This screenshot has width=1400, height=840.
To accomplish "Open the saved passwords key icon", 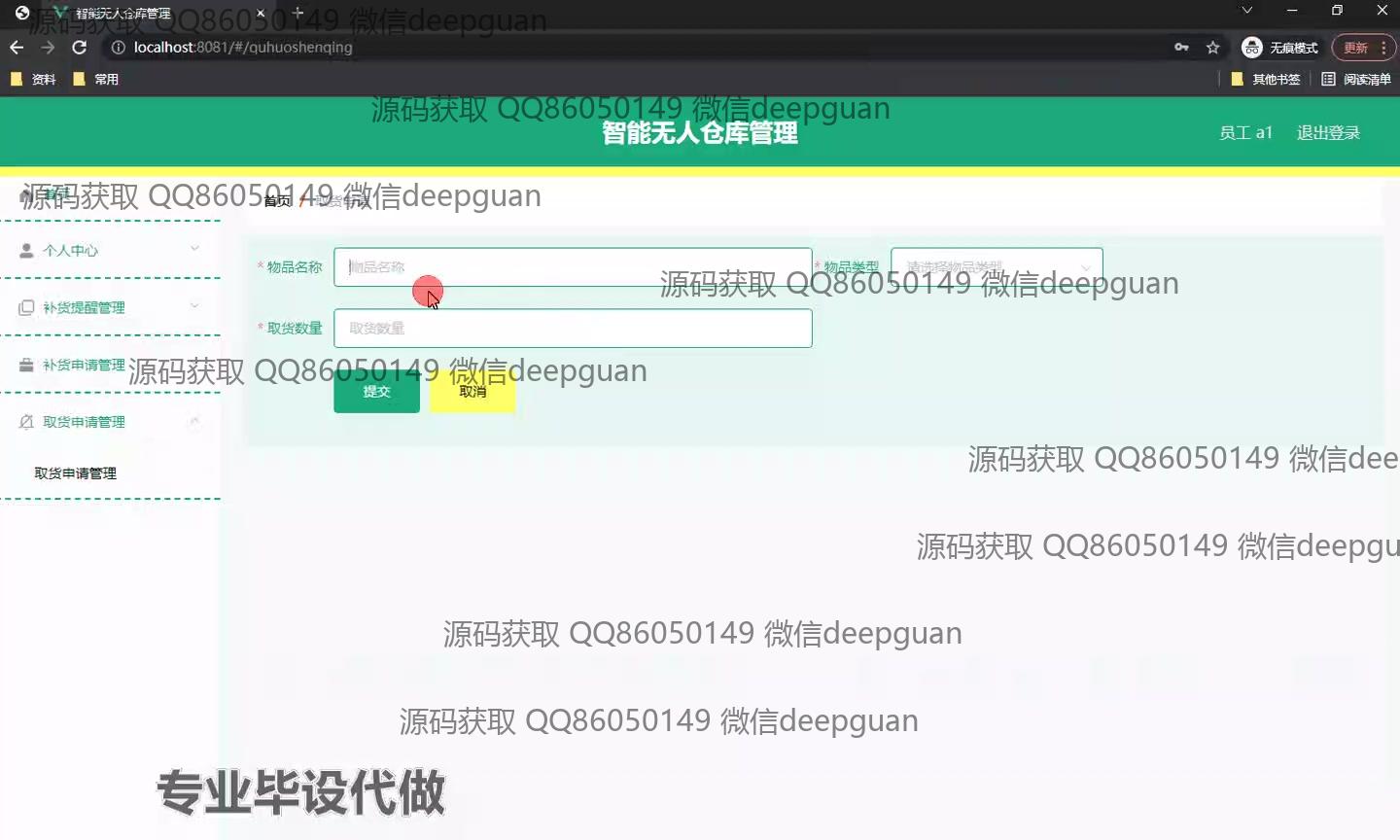I will tap(1181, 48).
